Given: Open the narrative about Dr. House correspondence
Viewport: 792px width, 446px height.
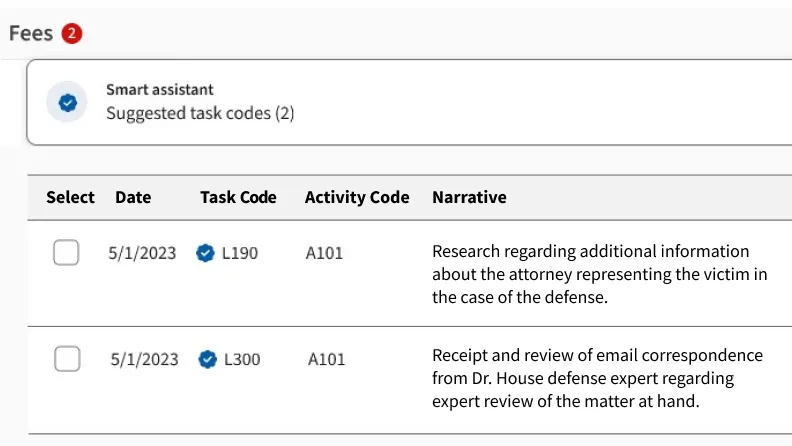Looking at the screenshot, I should click(x=597, y=379).
